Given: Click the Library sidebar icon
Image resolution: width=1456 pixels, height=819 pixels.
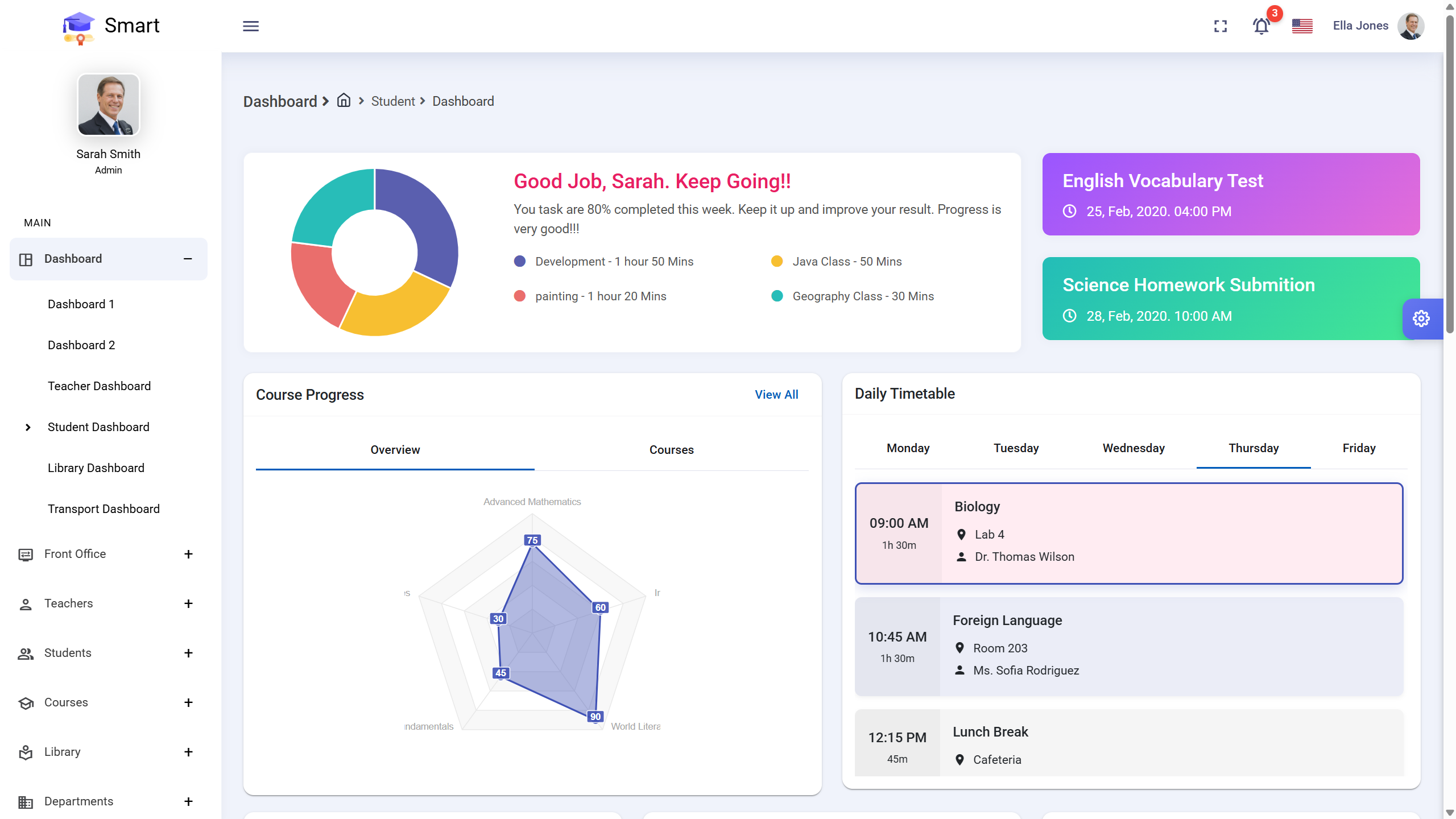Looking at the screenshot, I should (26, 752).
